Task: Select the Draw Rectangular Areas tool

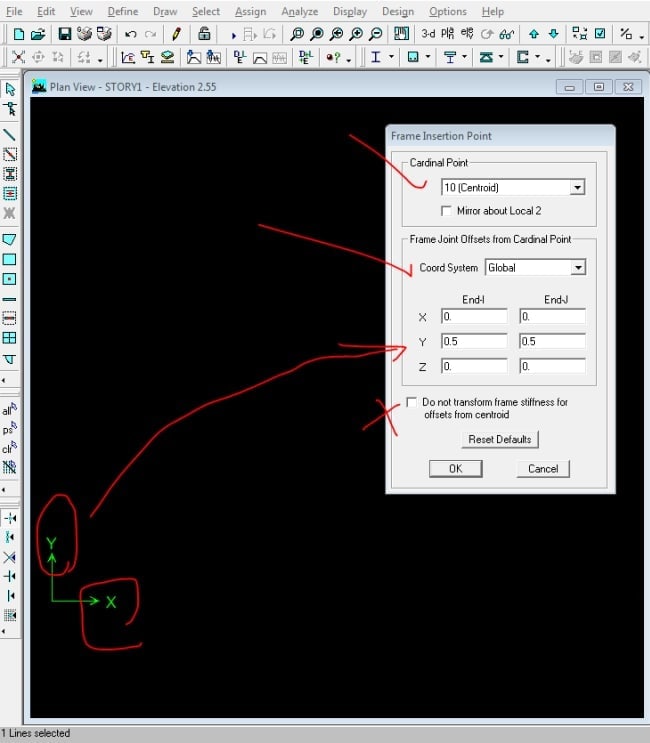Action: [9, 259]
